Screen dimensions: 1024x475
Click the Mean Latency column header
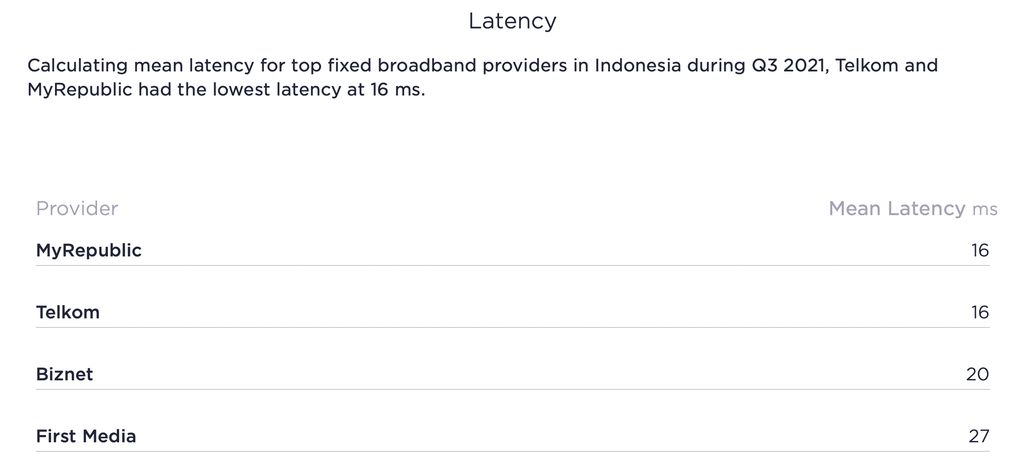[897, 209]
